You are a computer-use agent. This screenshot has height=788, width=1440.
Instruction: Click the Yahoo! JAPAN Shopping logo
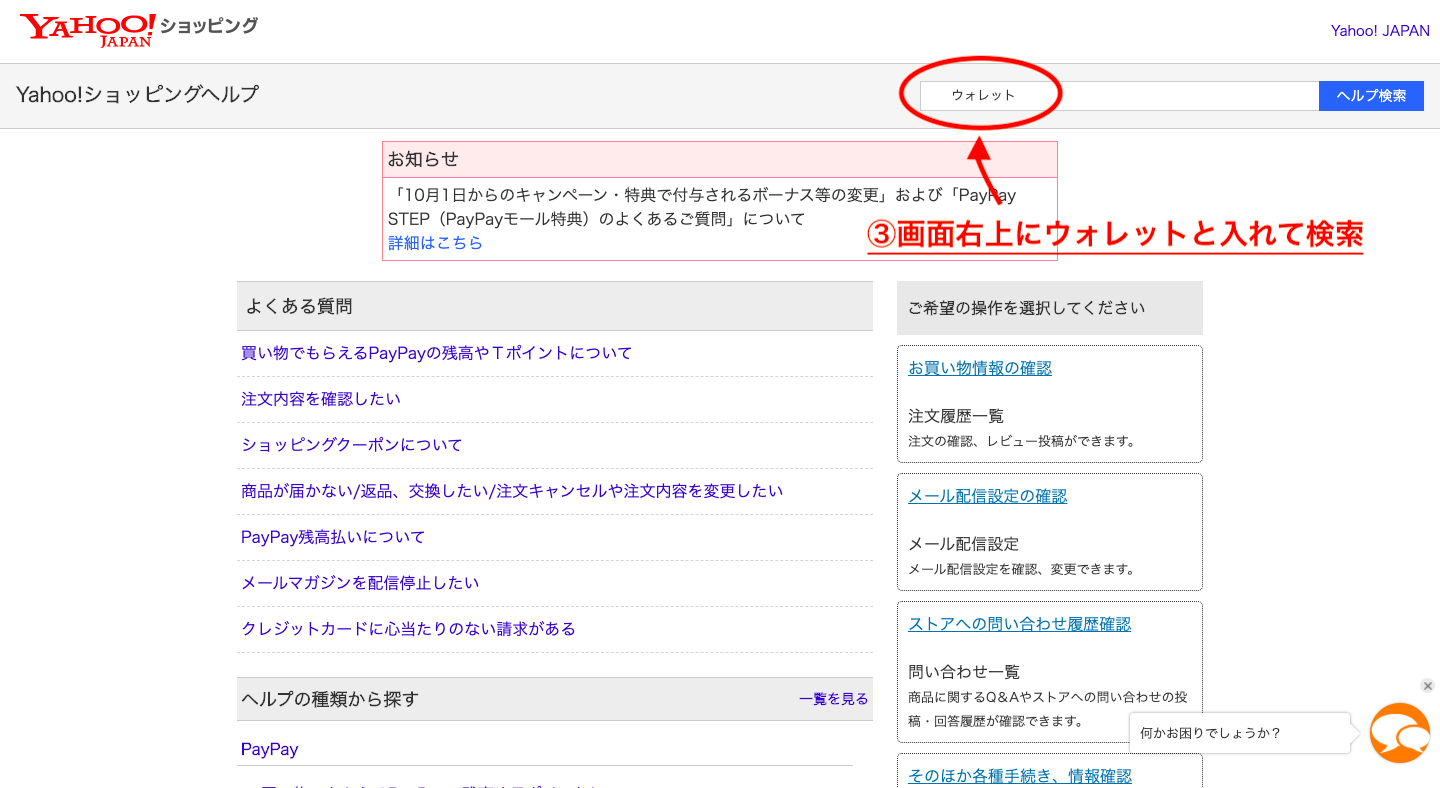click(138, 30)
